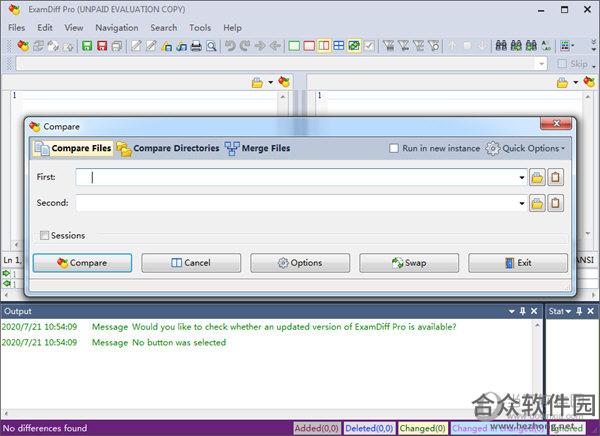Open the Stat panel dropdown arrow
Screen dimensions: 600x436
[568, 311]
